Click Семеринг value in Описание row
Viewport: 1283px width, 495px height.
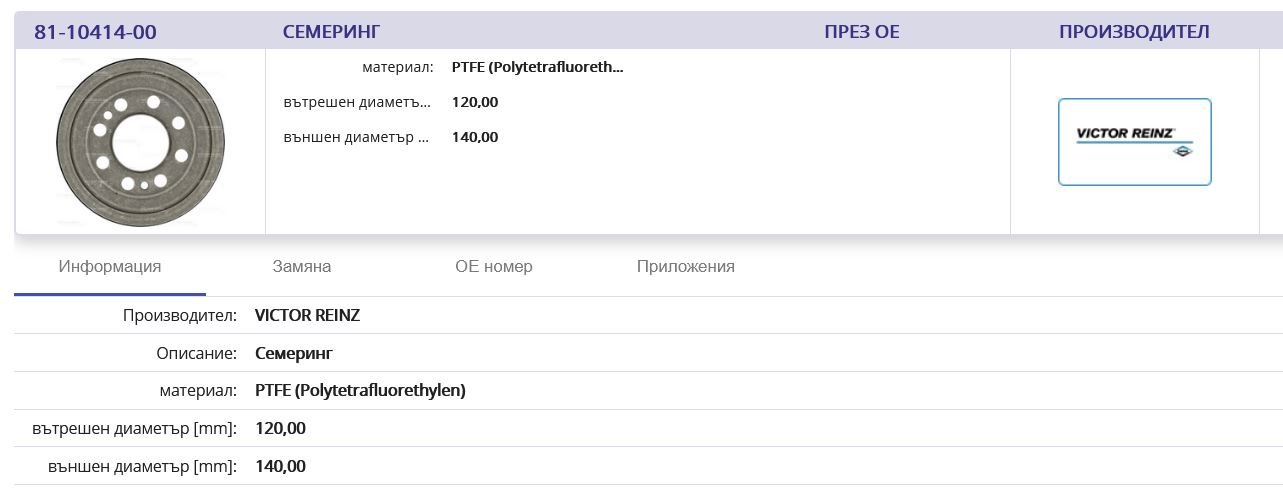(x=294, y=353)
